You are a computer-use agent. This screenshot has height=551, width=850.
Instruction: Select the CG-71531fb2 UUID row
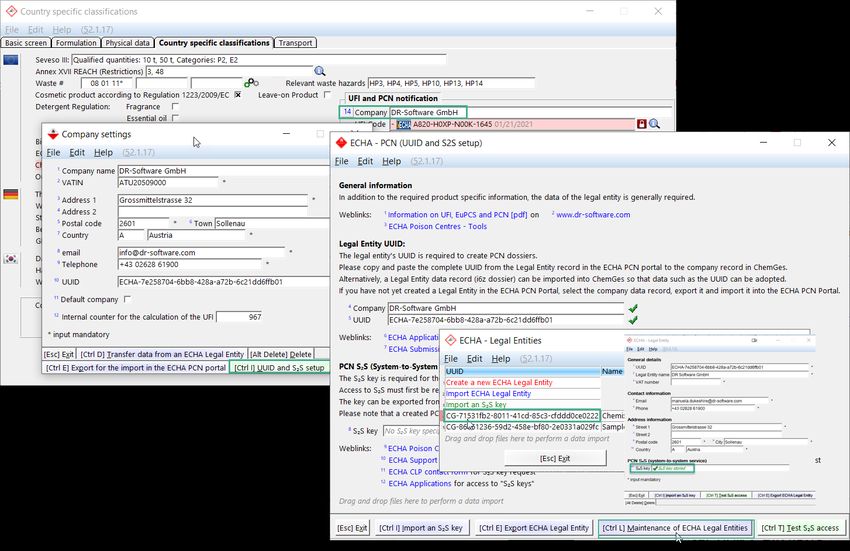tap(523, 416)
